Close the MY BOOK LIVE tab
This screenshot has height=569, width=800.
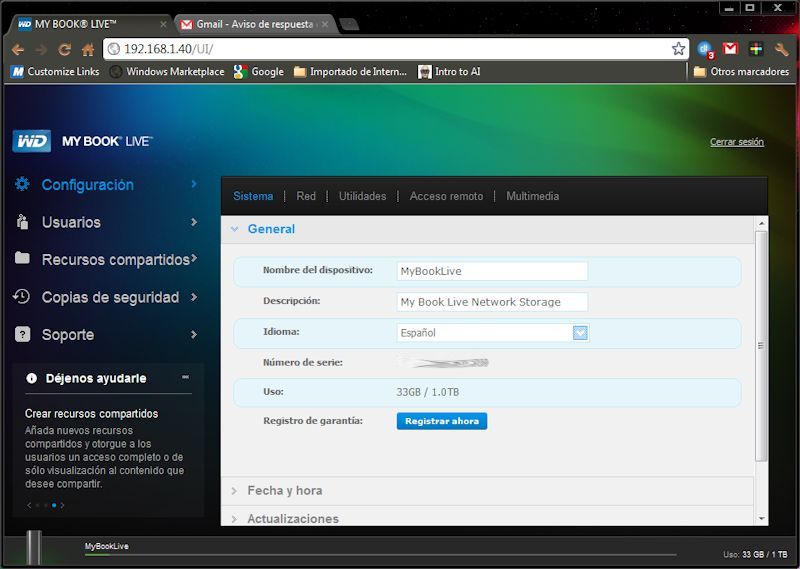pyautogui.click(x=163, y=24)
